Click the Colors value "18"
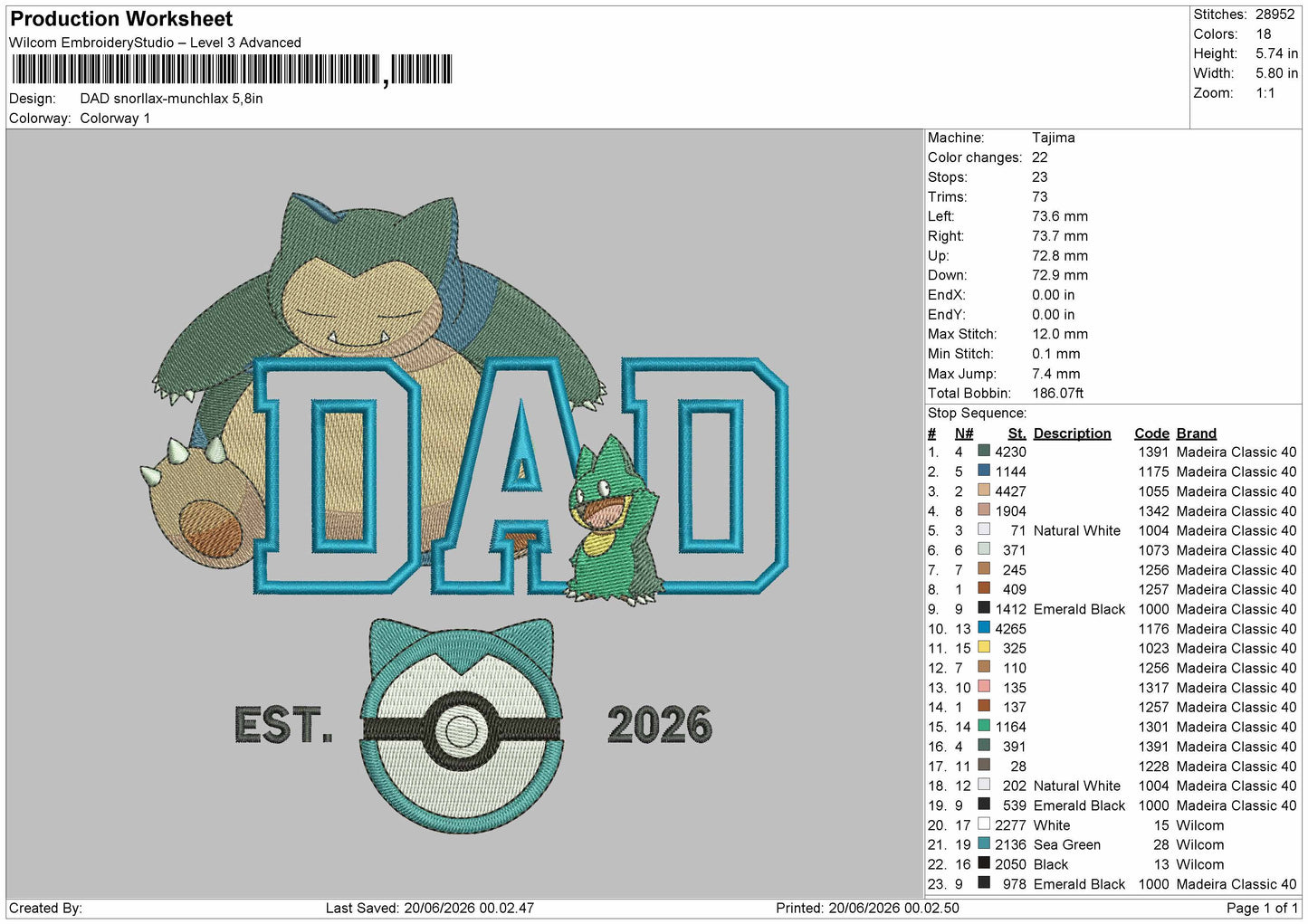 point(1263,34)
